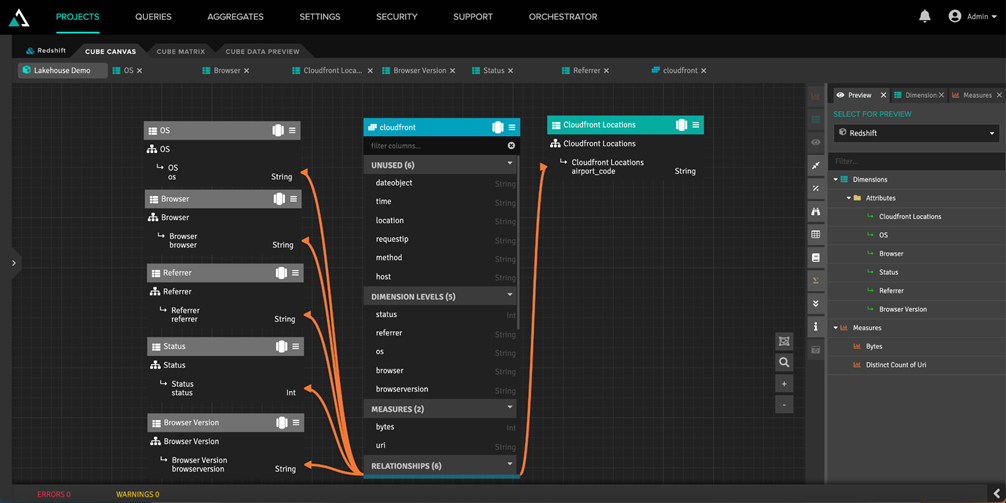Open the Browser dimension hamburger menu
This screenshot has height=503, width=1006.
coord(294,199)
